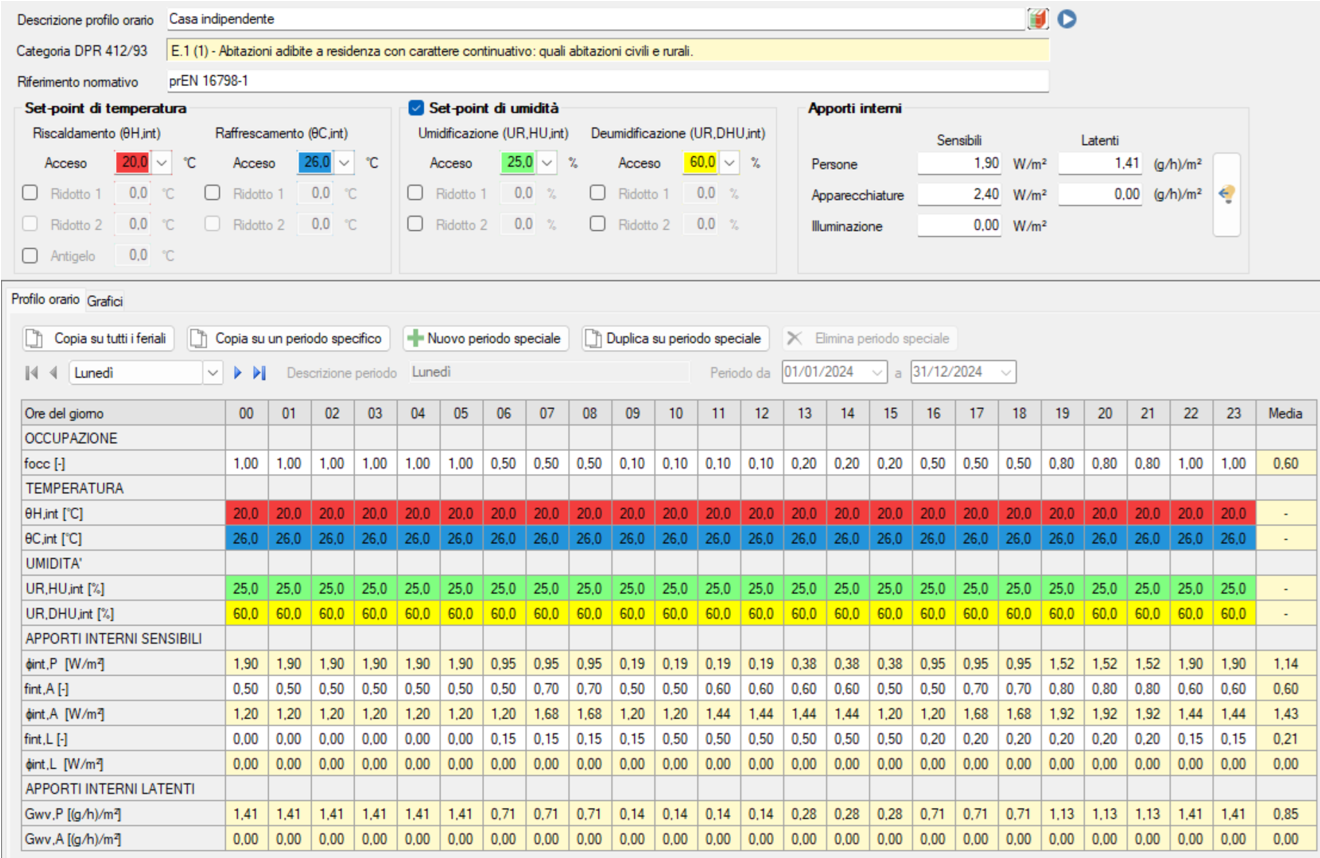The width and height of the screenshot is (1320, 858).
Task: Jump to the first period
Action: (x=32, y=372)
